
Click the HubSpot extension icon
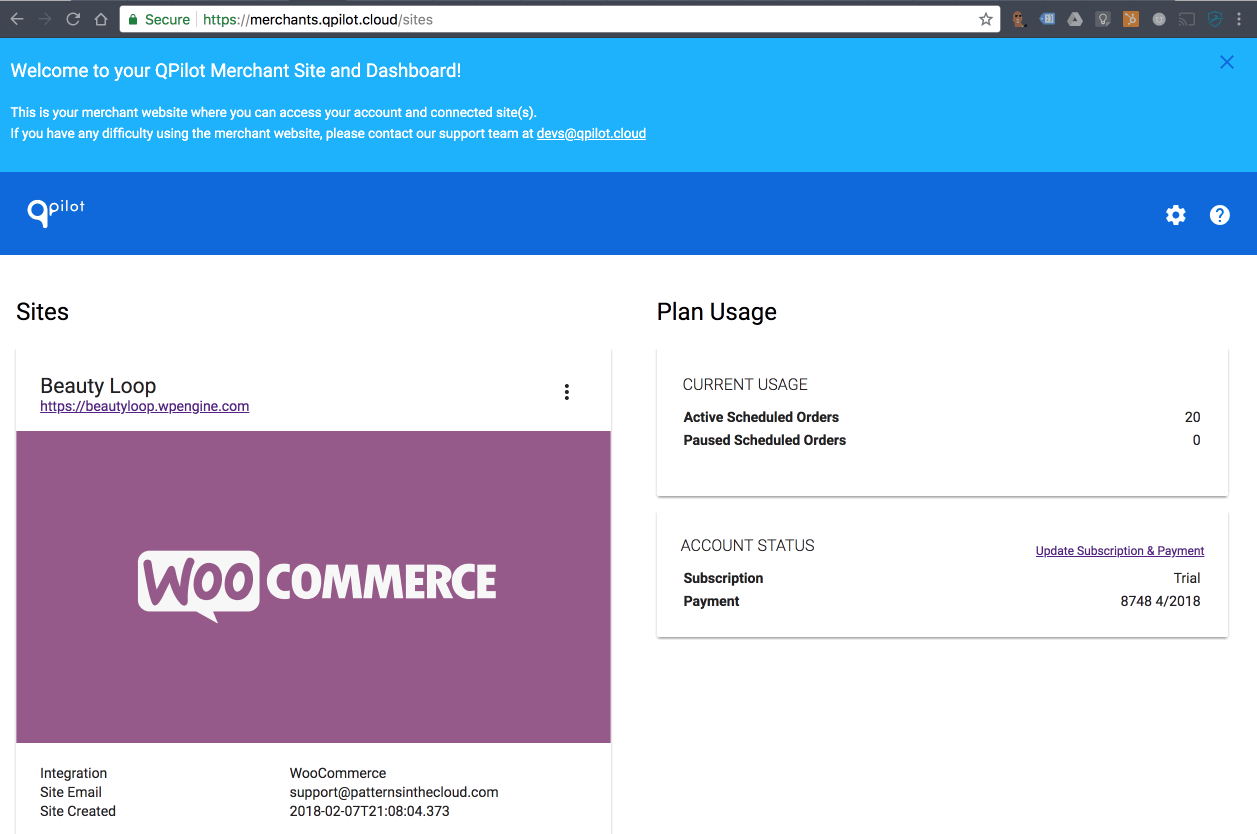click(x=1131, y=19)
